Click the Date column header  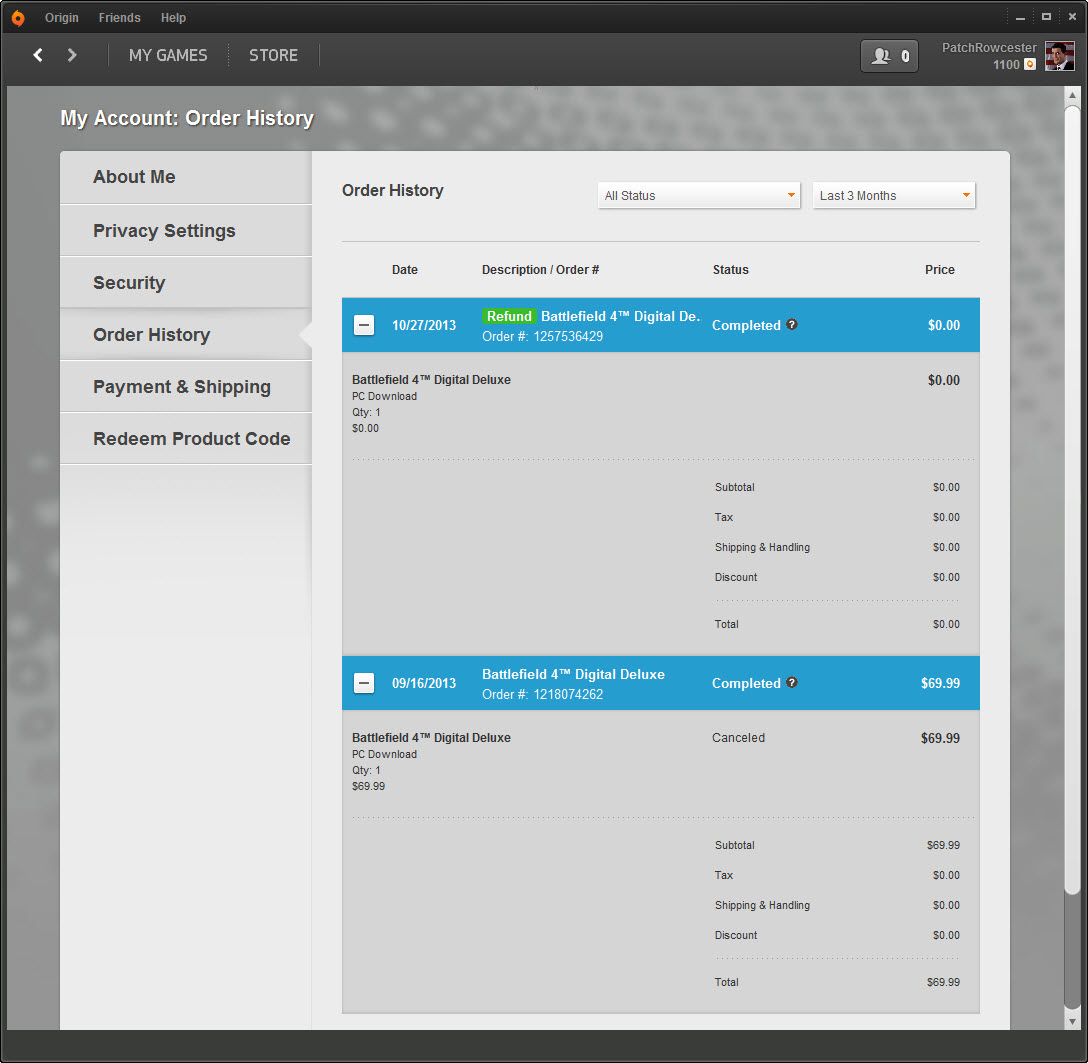pos(405,270)
